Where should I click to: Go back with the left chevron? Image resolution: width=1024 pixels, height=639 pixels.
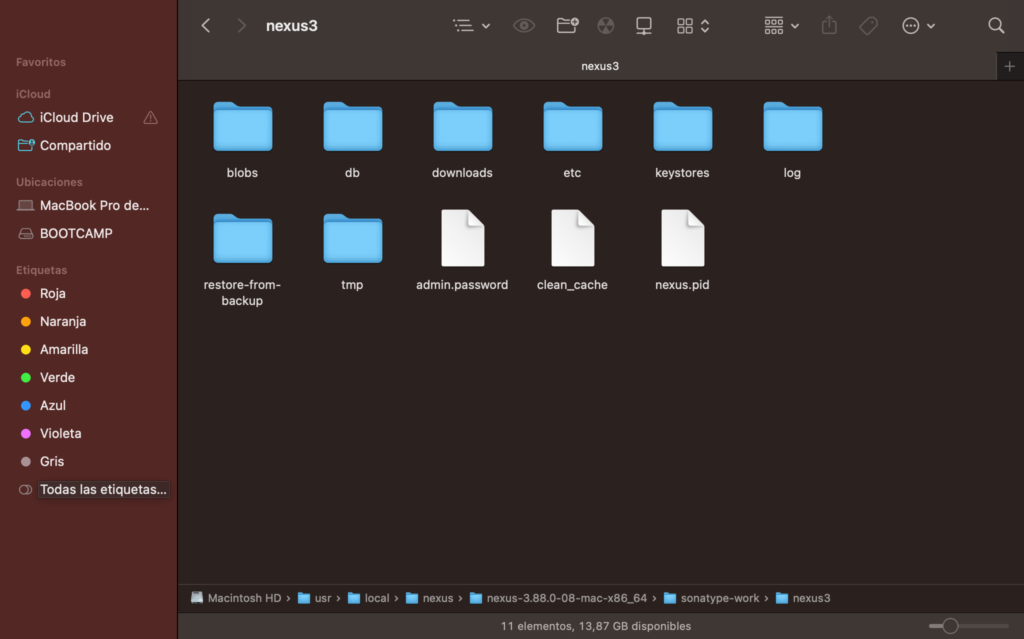click(x=206, y=26)
